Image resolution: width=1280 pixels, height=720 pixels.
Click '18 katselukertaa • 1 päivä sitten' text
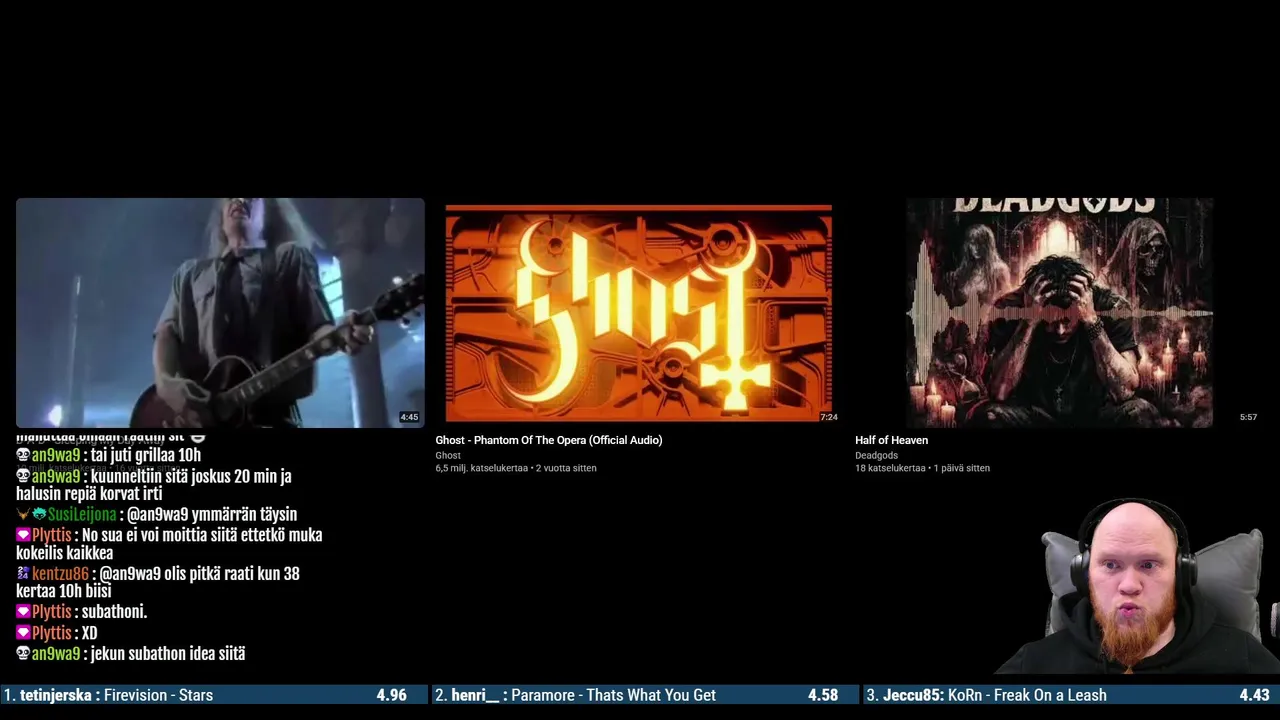coord(922,468)
